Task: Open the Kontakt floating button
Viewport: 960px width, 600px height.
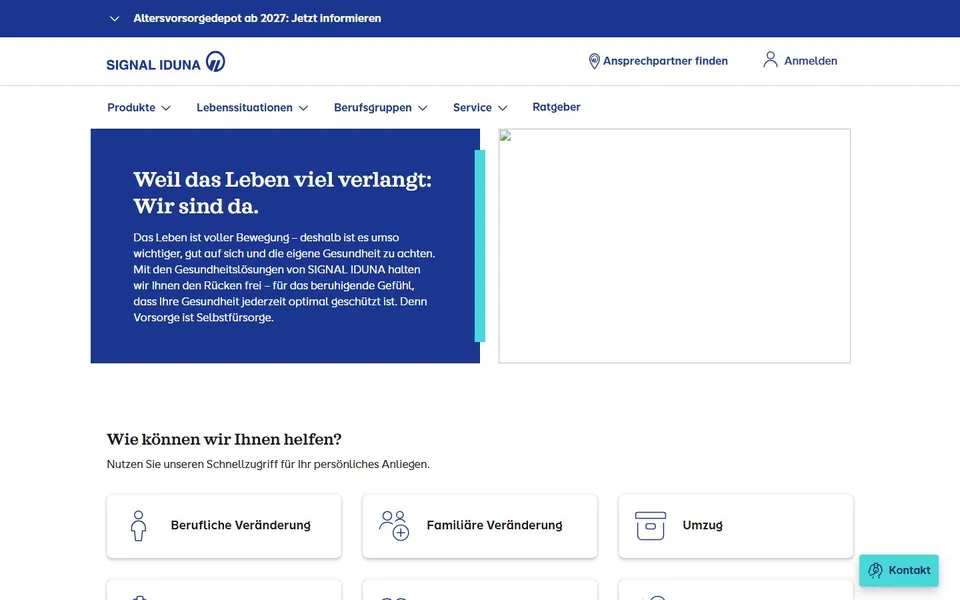Action: 899,571
